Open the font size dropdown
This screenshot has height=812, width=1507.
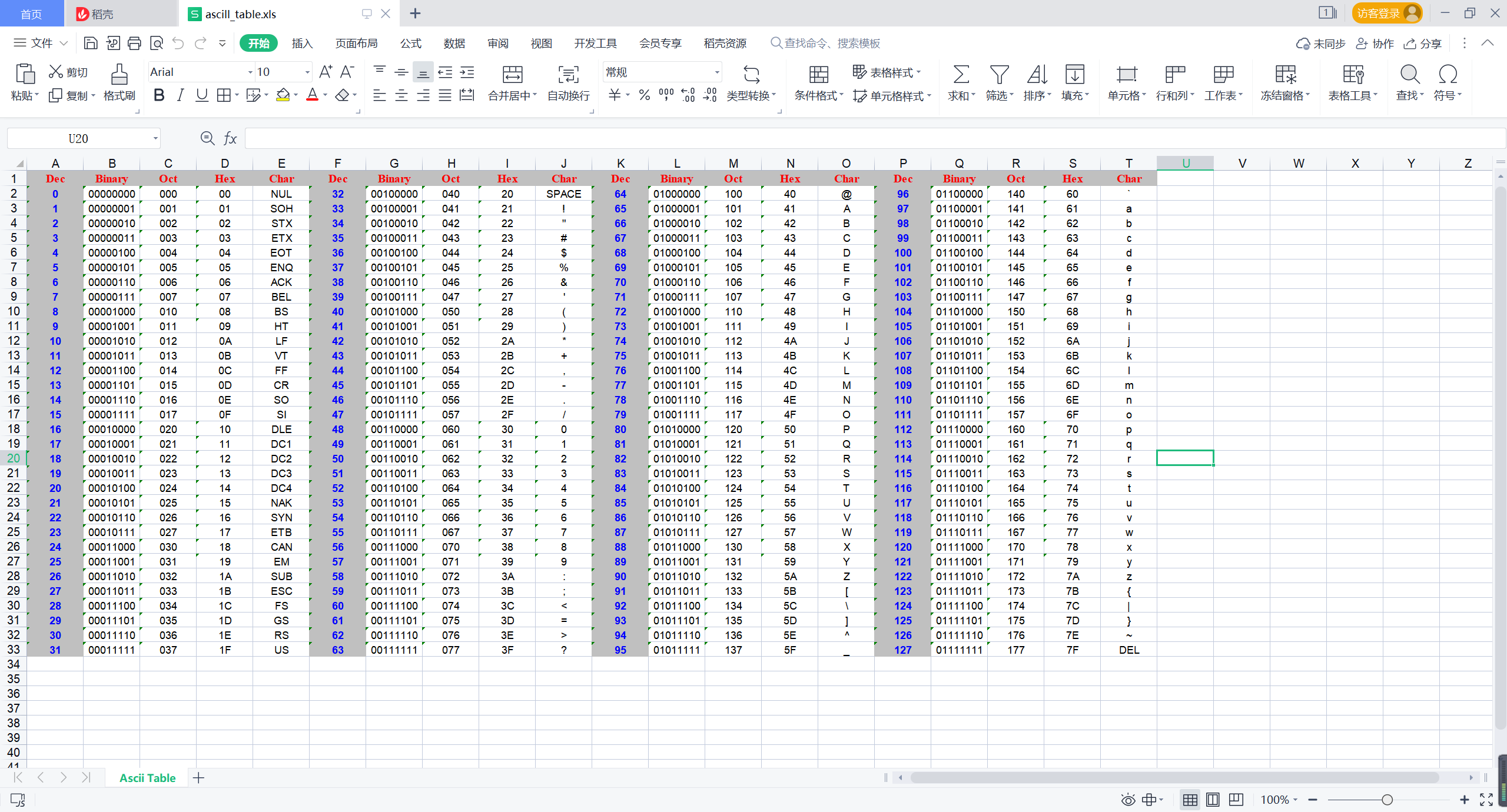point(307,72)
